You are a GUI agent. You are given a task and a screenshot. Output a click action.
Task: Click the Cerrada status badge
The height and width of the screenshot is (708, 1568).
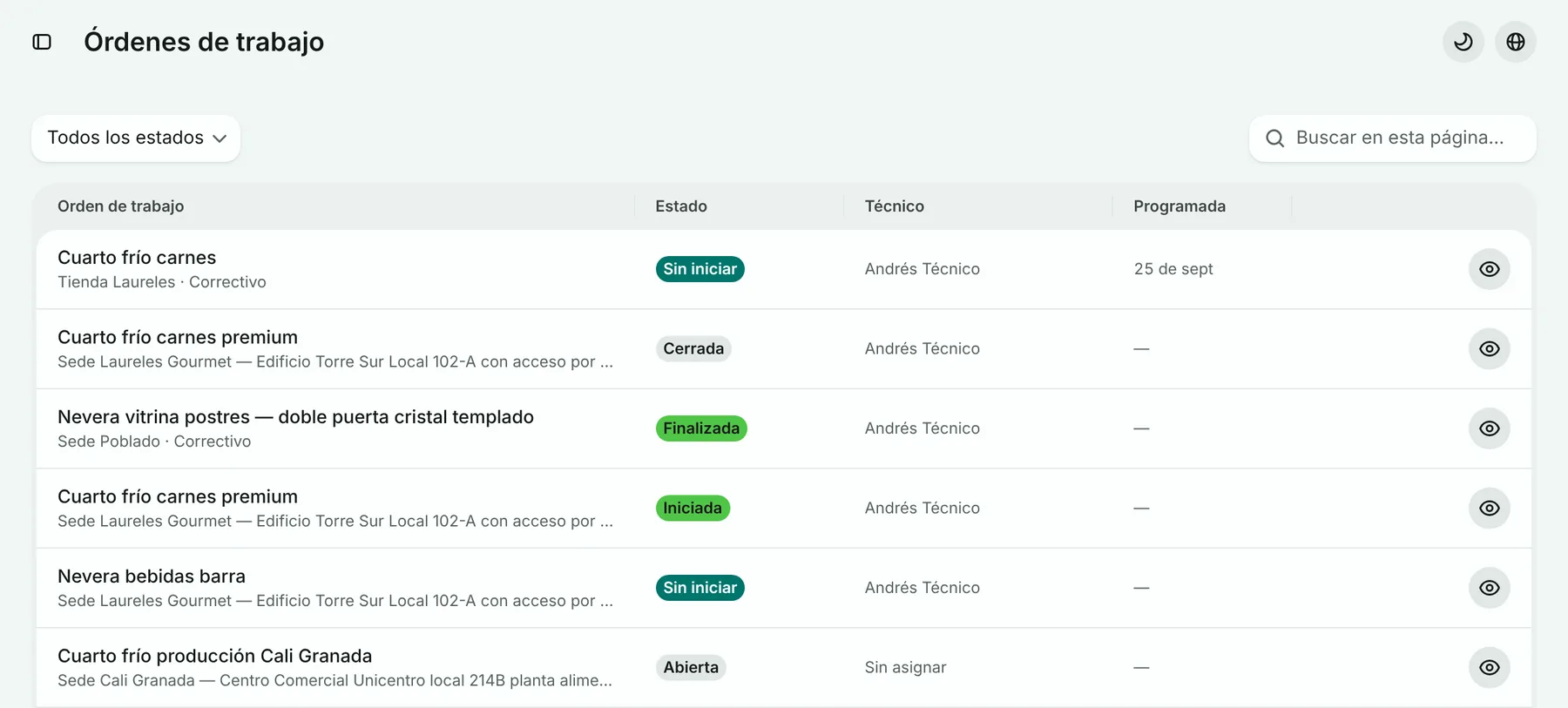tap(693, 348)
